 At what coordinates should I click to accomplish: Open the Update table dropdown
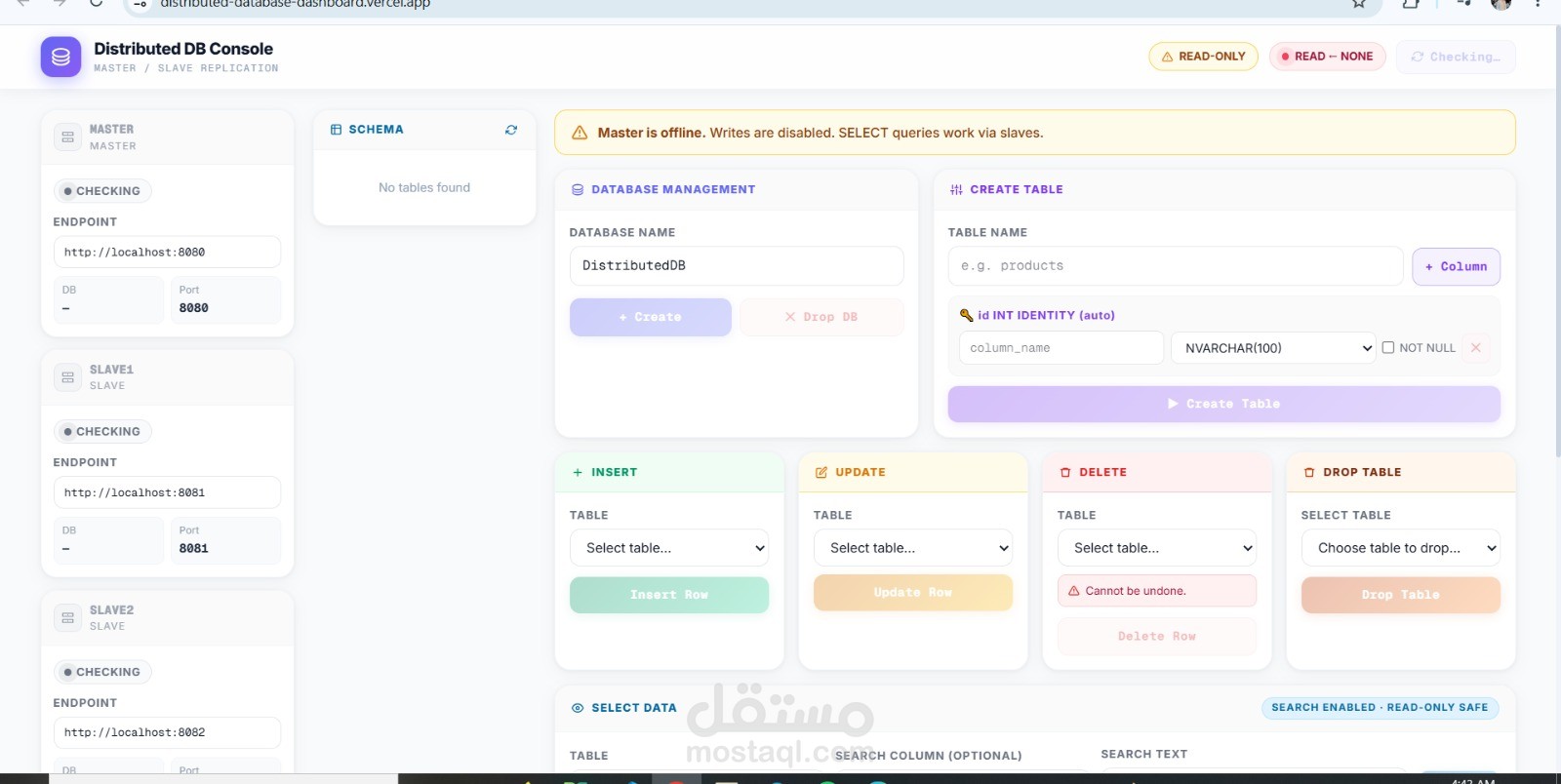point(913,548)
